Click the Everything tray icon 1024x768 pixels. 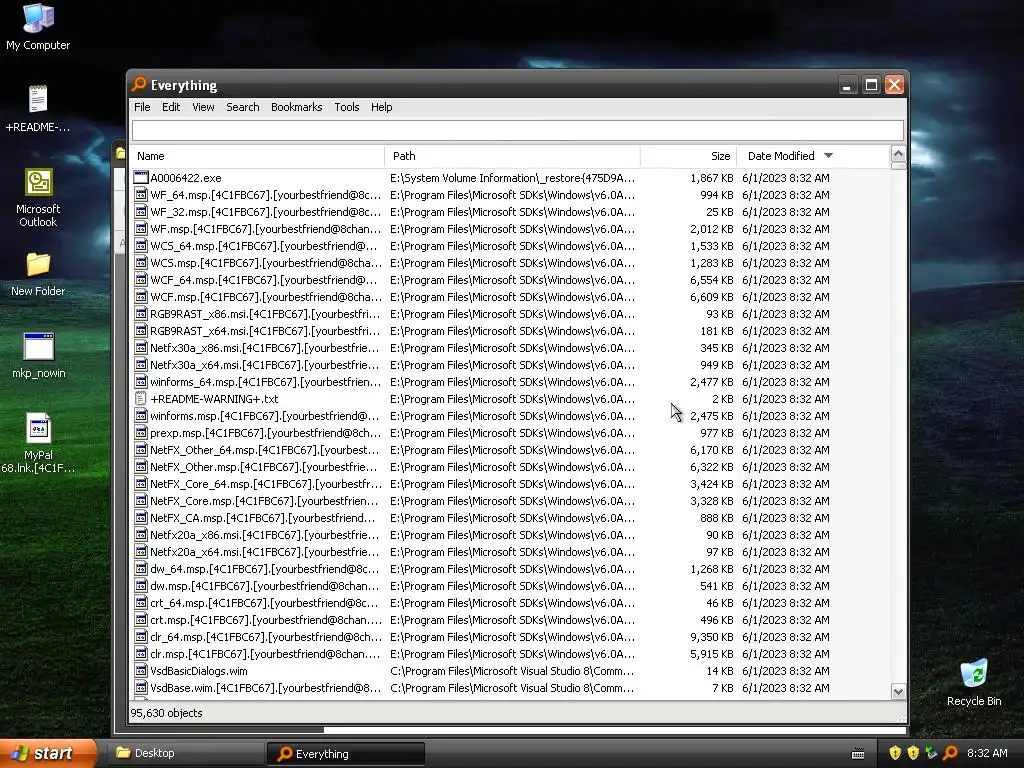950,753
